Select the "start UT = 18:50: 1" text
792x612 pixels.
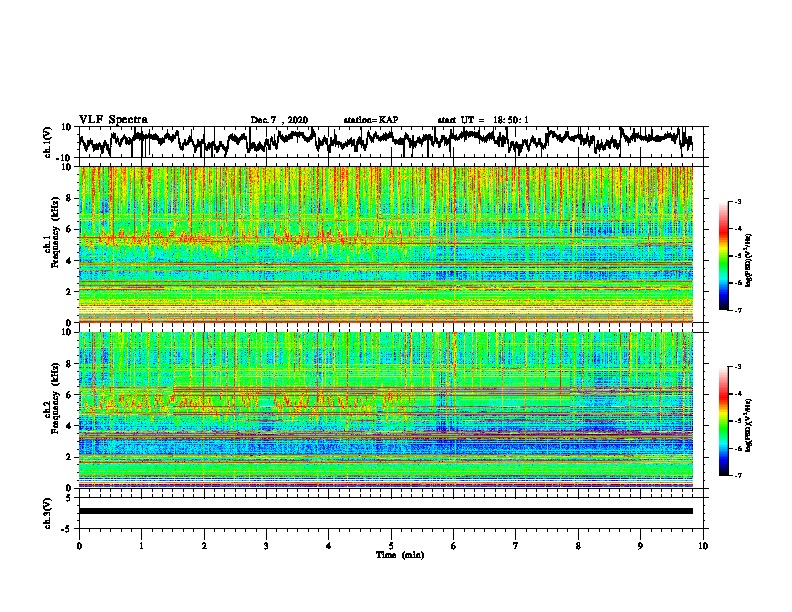click(483, 120)
